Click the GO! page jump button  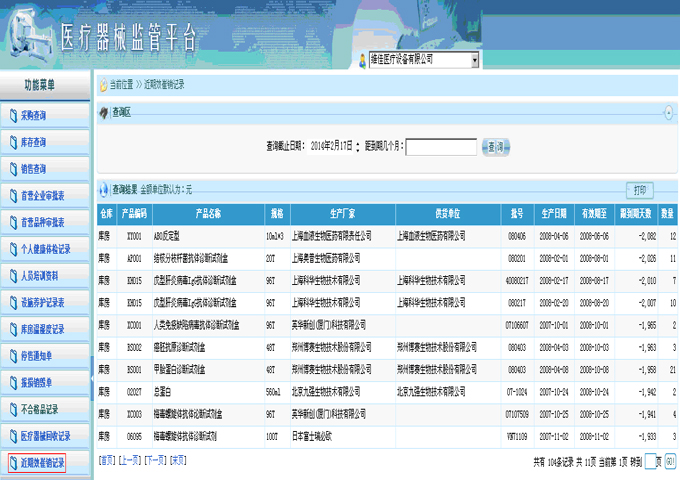pos(670,461)
